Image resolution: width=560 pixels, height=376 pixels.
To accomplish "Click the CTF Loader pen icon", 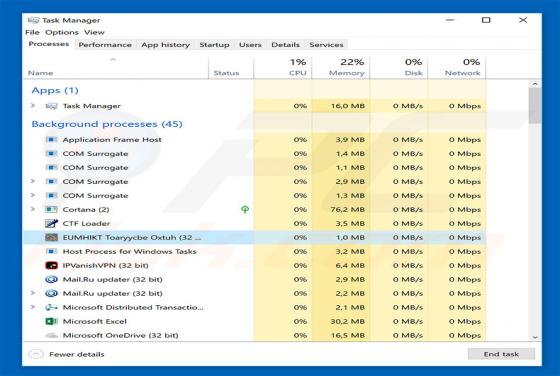I will point(51,224).
